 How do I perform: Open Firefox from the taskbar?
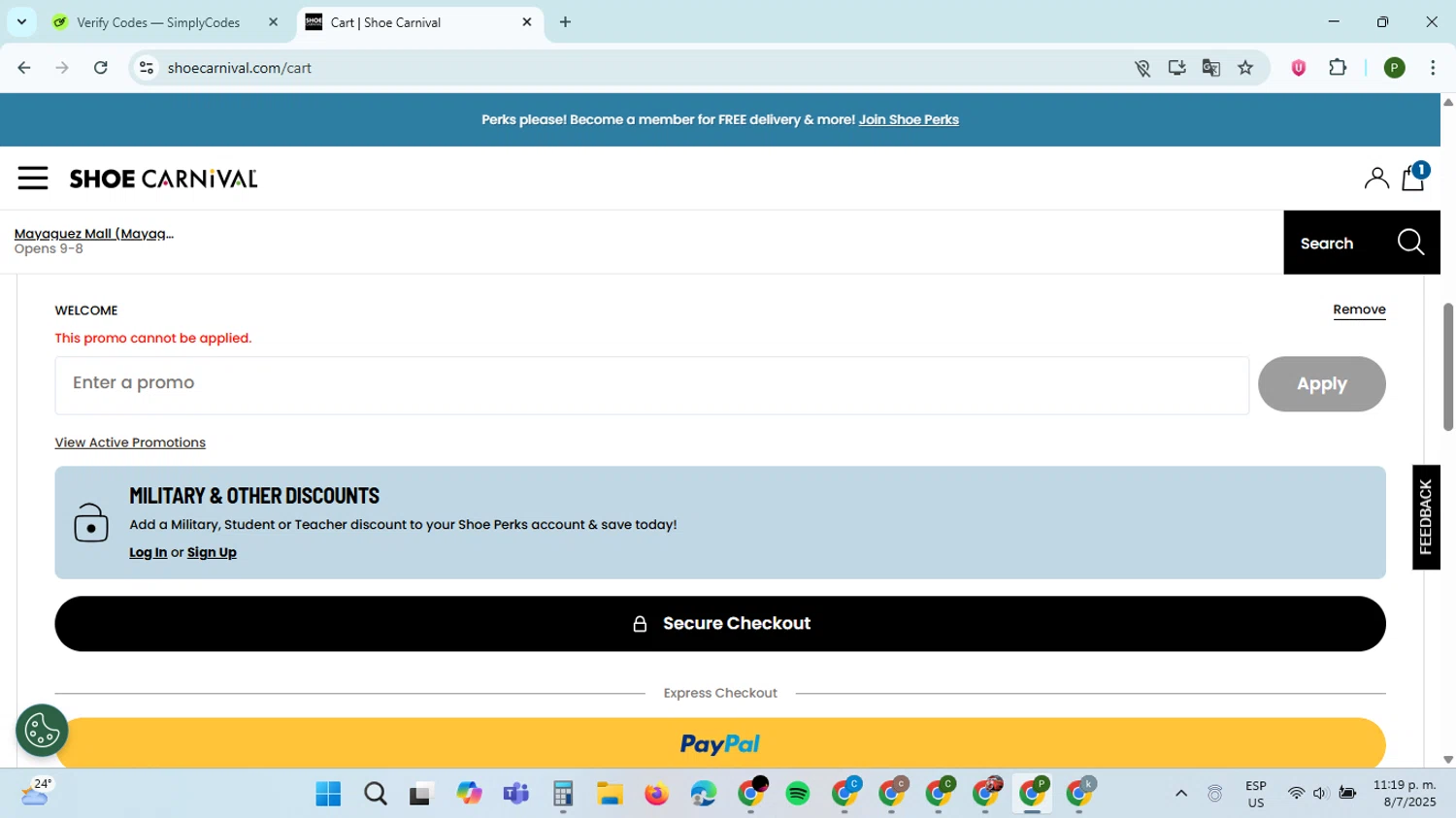click(657, 794)
